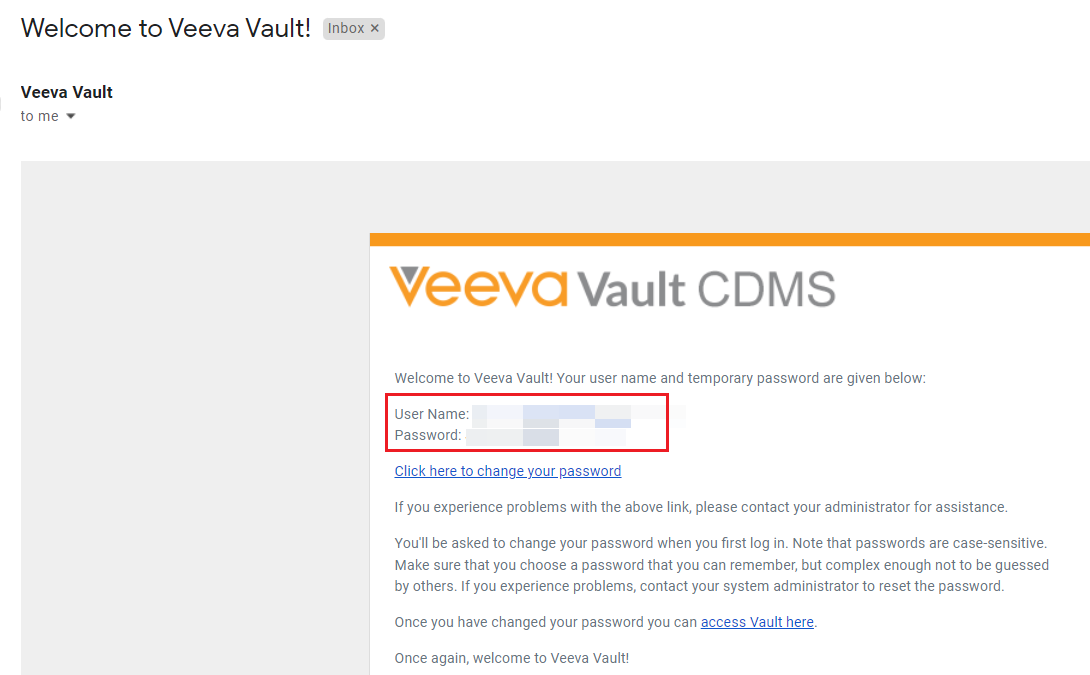This screenshot has width=1090, height=675.
Task: Click the orange banner bar above logo
Action: tap(729, 239)
